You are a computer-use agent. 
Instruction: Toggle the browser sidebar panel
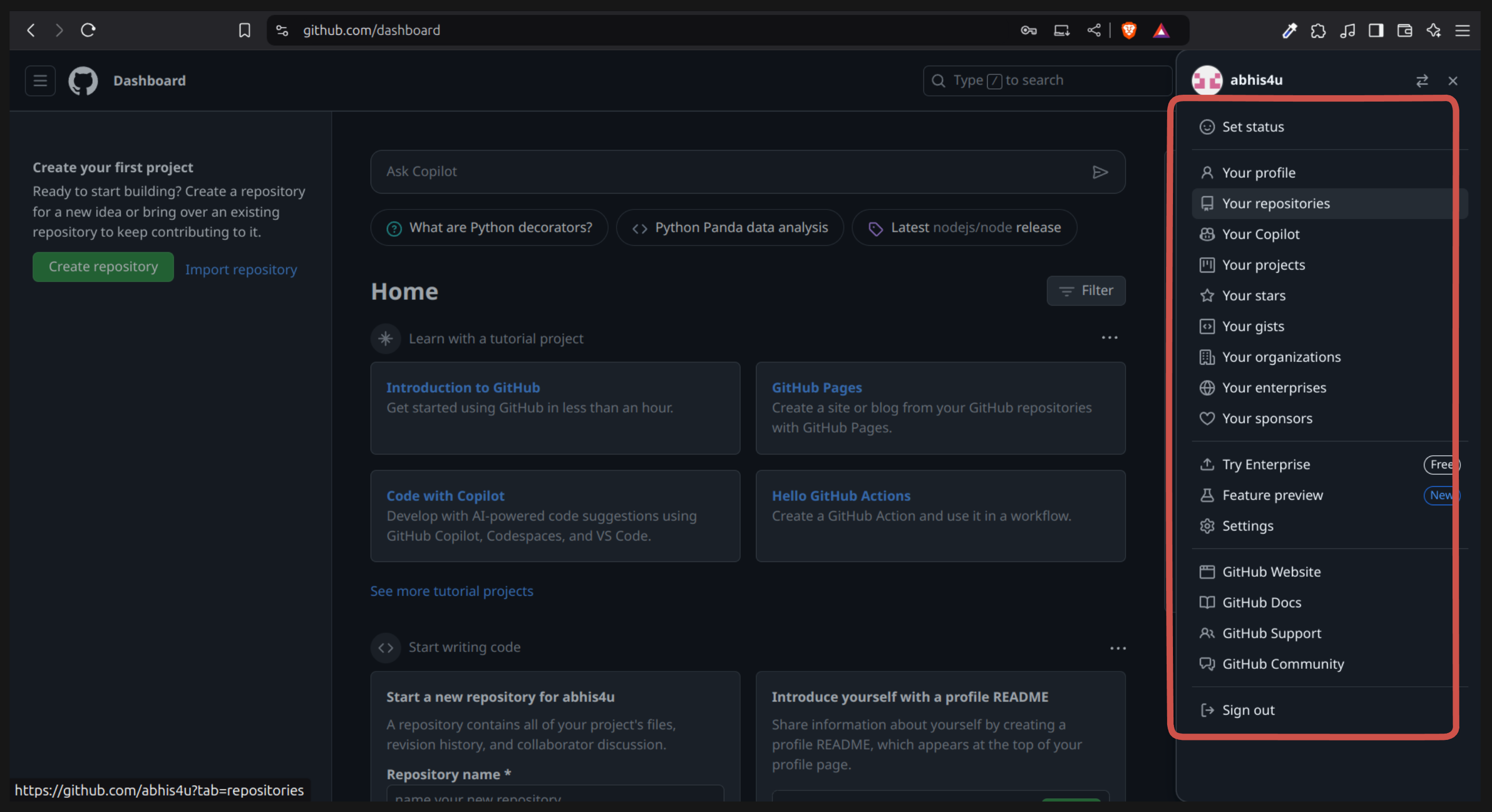click(1376, 30)
